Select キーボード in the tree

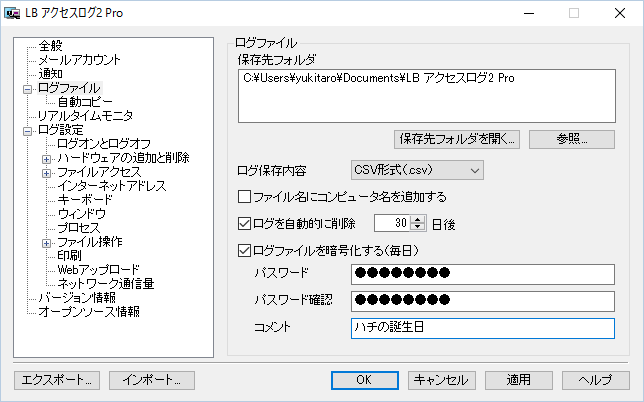(x=85, y=200)
